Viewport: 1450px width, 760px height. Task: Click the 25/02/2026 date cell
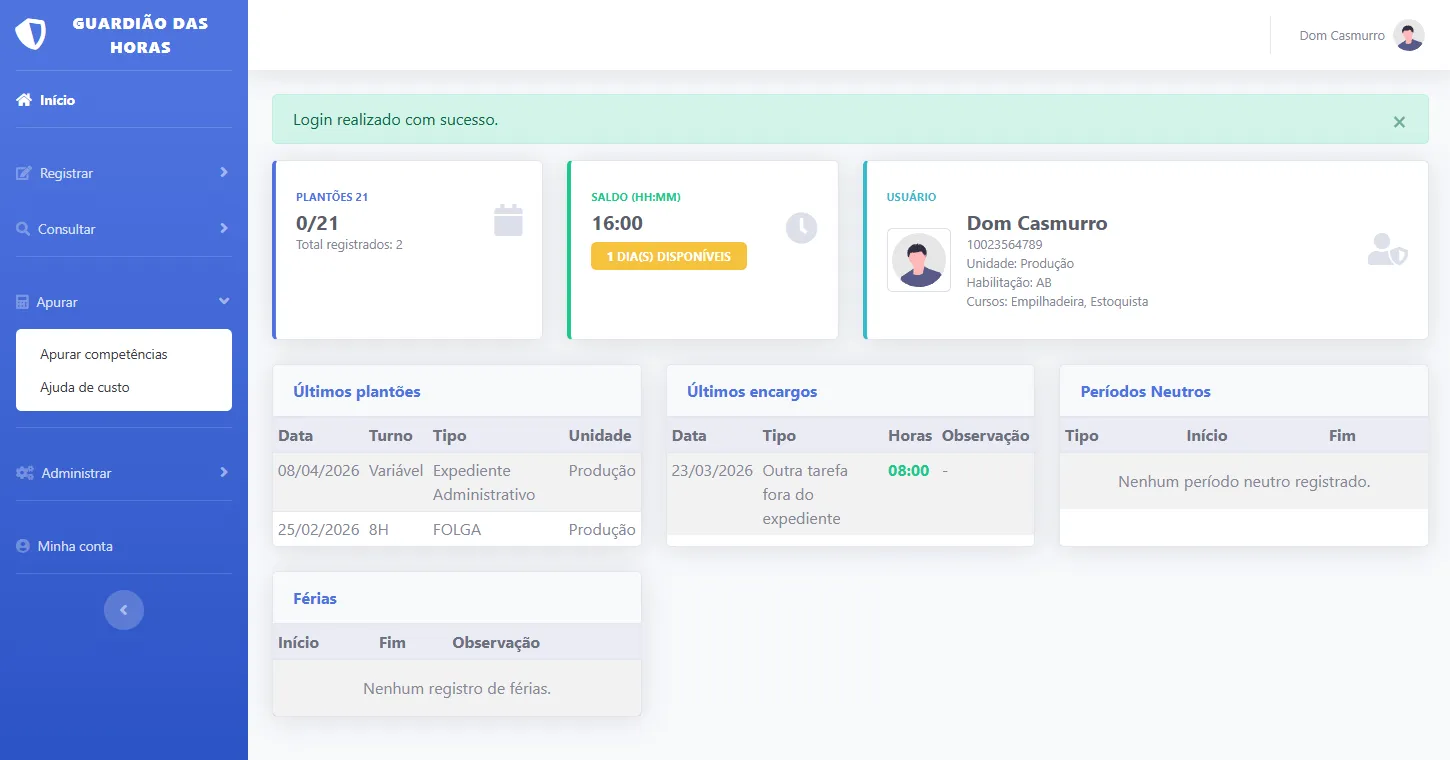tap(319, 530)
